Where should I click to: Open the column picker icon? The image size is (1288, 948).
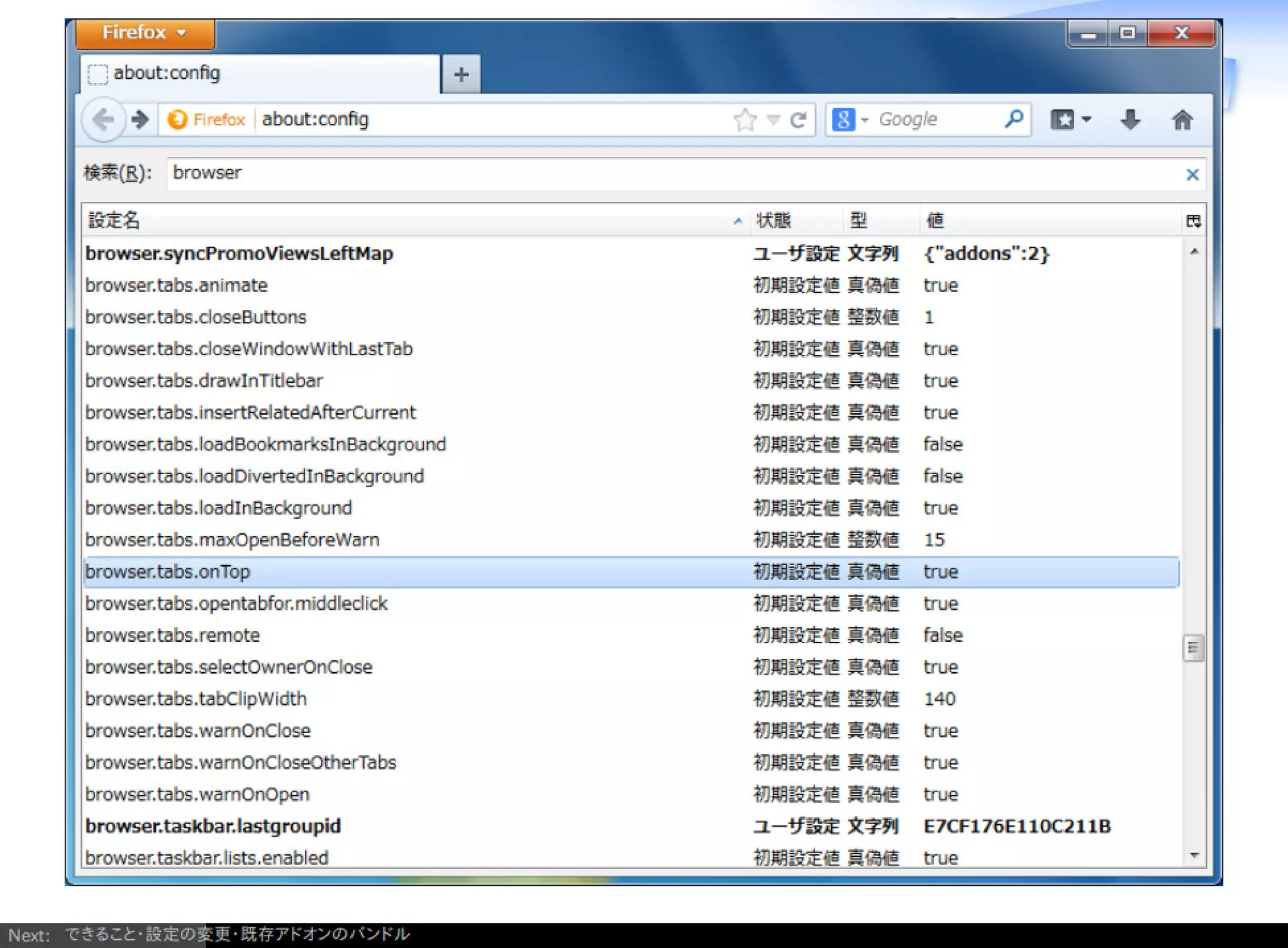(x=1193, y=221)
